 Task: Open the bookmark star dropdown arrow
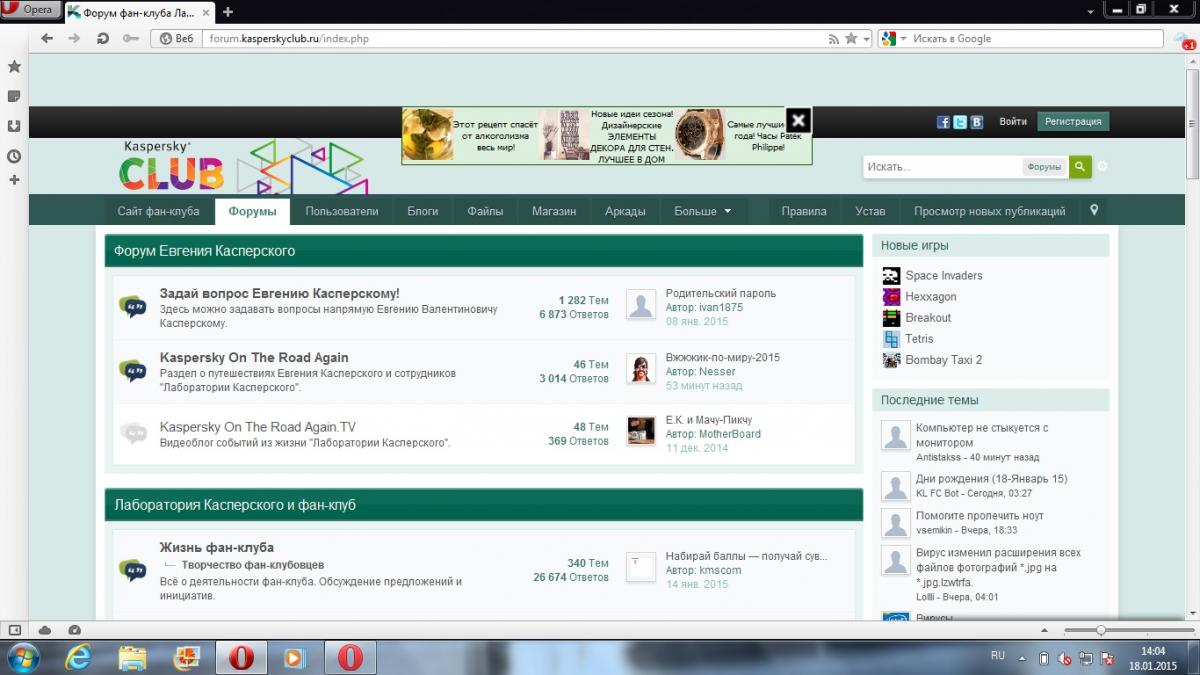pos(866,39)
